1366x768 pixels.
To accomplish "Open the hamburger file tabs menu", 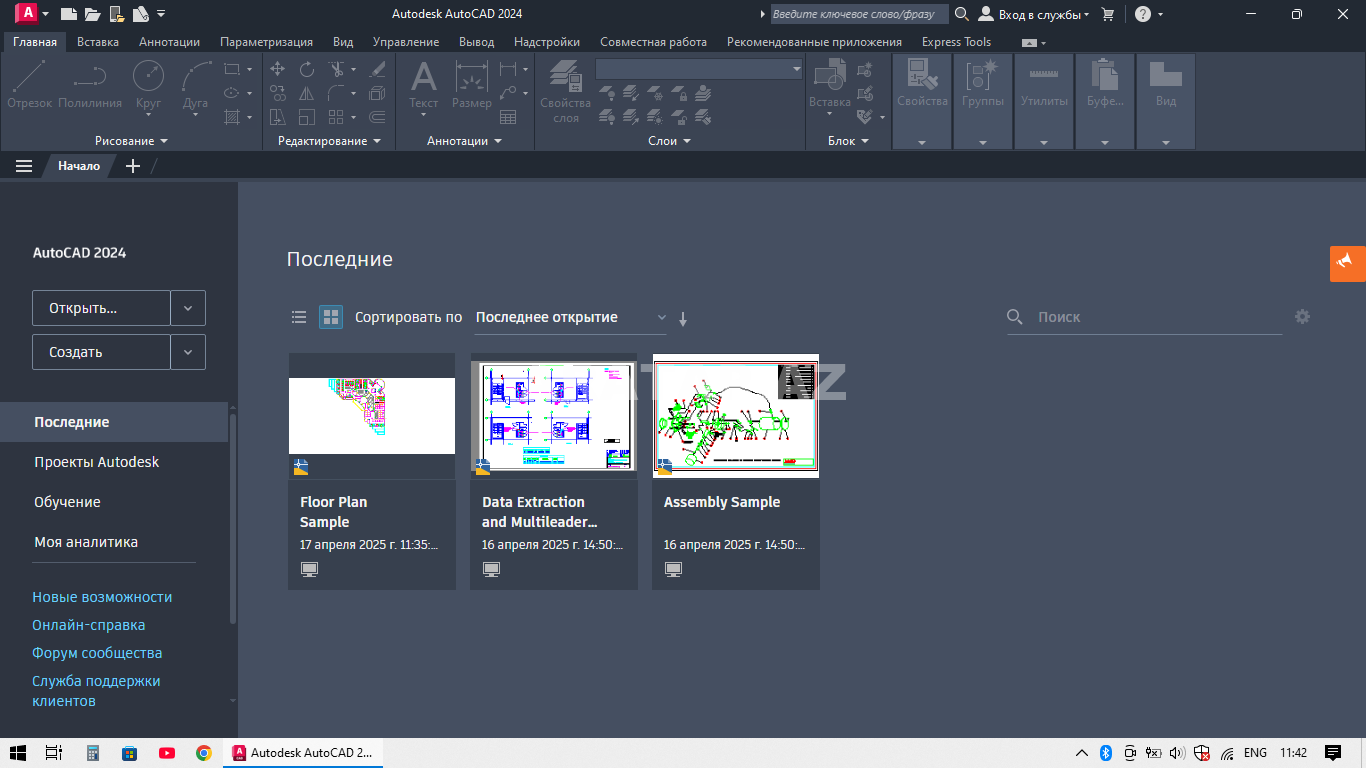I will click(24, 166).
